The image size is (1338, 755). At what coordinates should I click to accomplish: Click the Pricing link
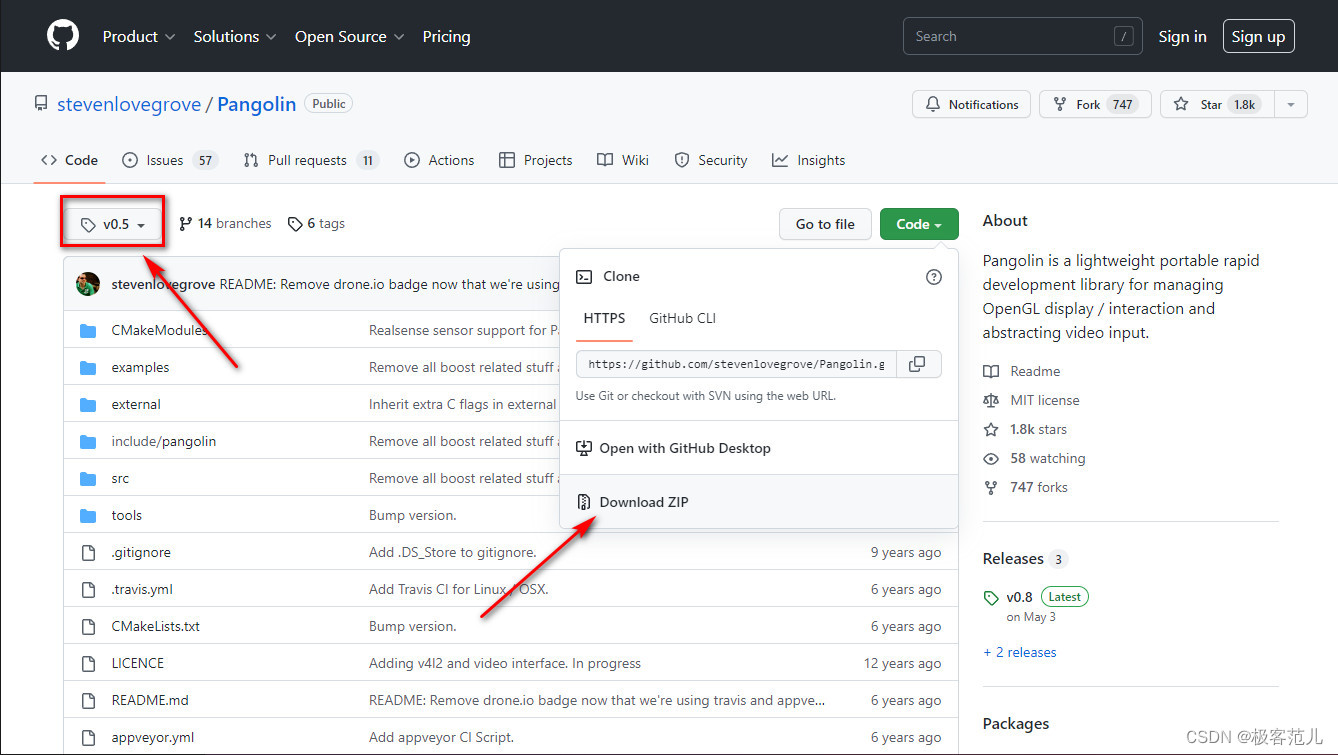pos(446,36)
